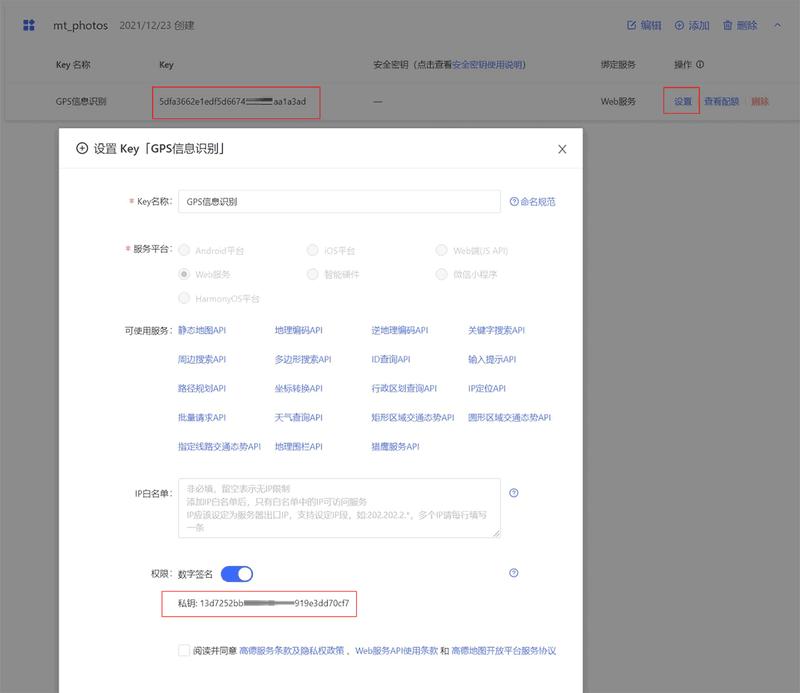
Task: Click inside the Key名称 input field
Action: [340, 201]
